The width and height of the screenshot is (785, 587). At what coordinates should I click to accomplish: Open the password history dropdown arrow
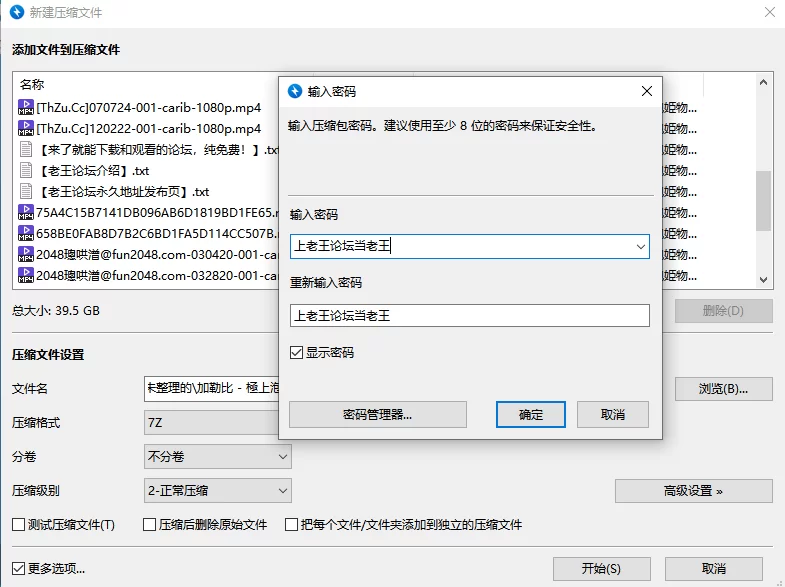[640, 247]
